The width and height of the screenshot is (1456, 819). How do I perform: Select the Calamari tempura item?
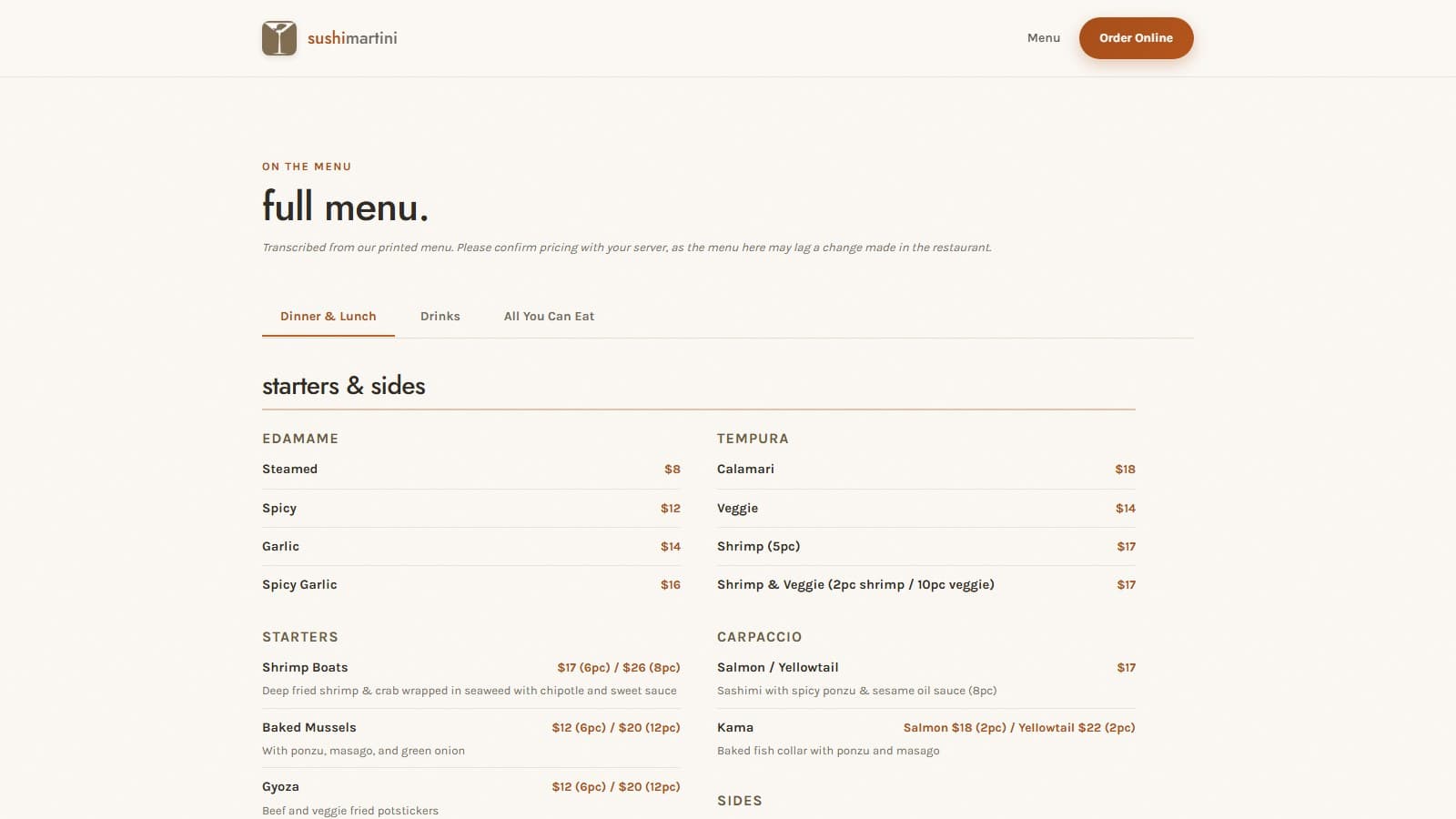pos(745,470)
